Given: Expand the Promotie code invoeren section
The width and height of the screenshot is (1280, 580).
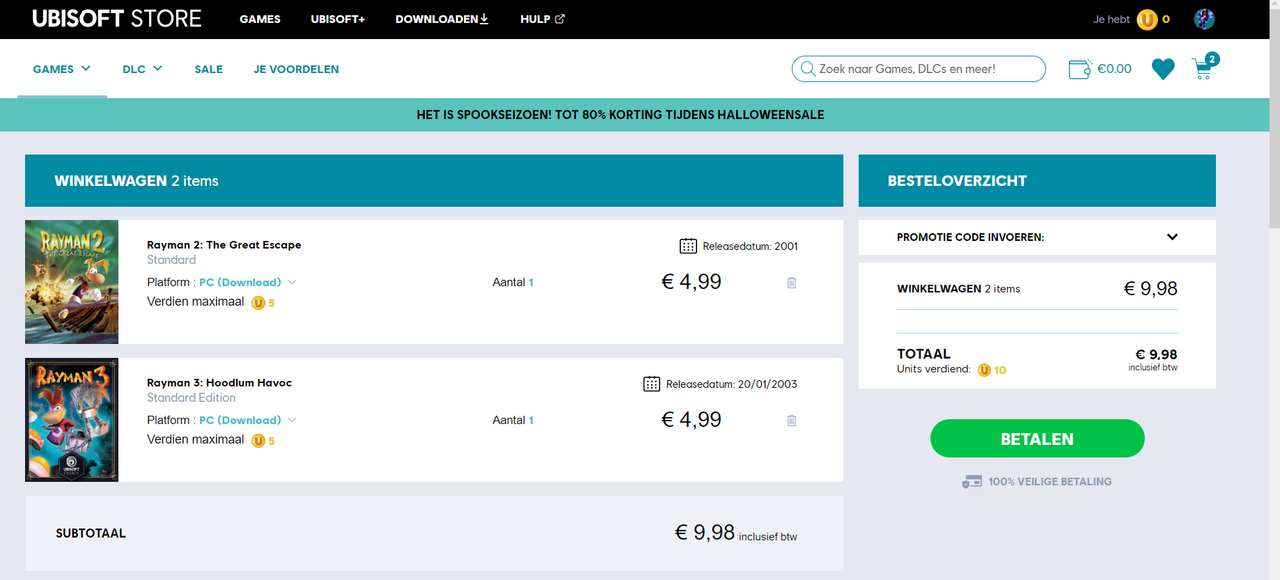Looking at the screenshot, I should [1037, 237].
